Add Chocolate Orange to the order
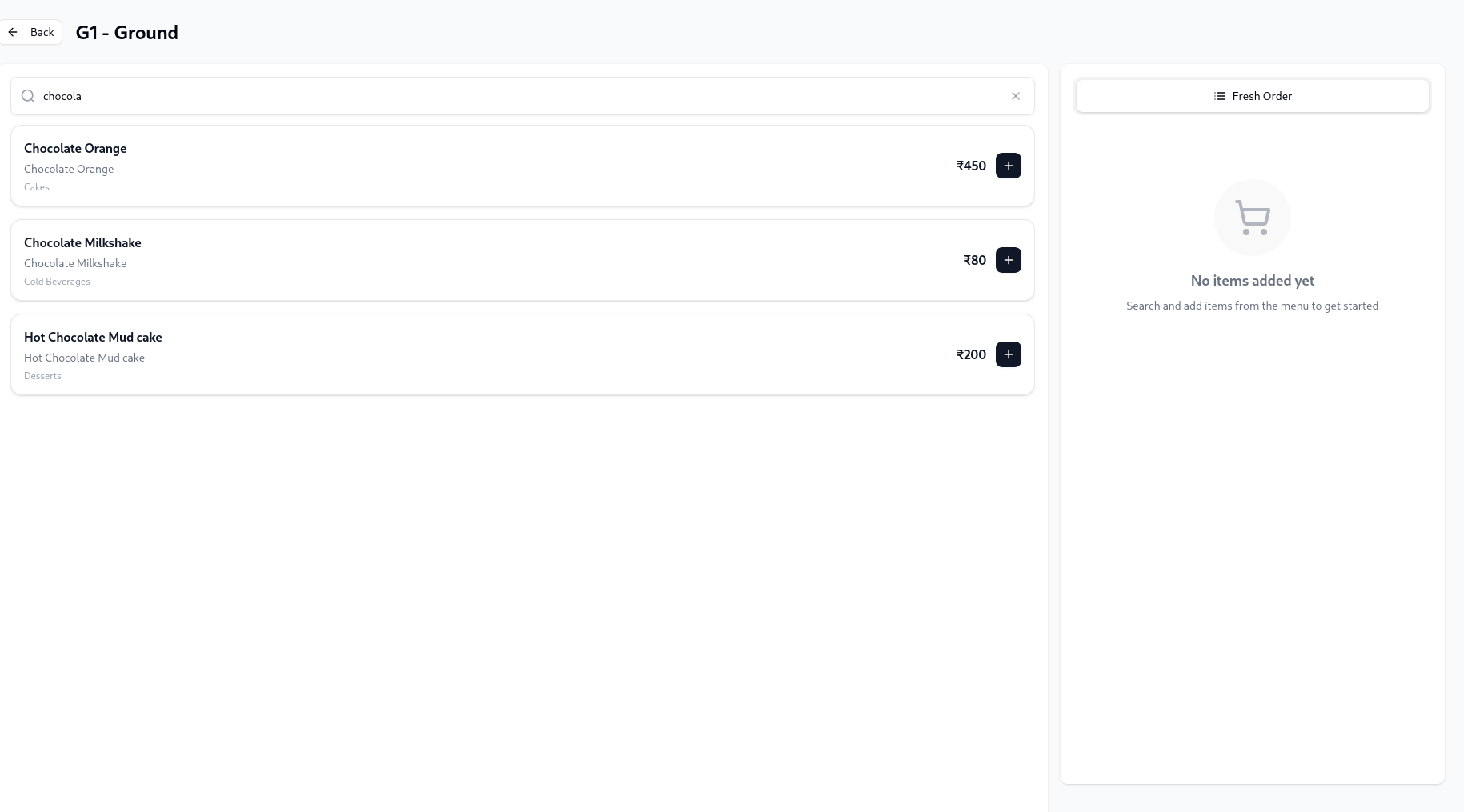Image resolution: width=1464 pixels, height=812 pixels. (x=1008, y=166)
